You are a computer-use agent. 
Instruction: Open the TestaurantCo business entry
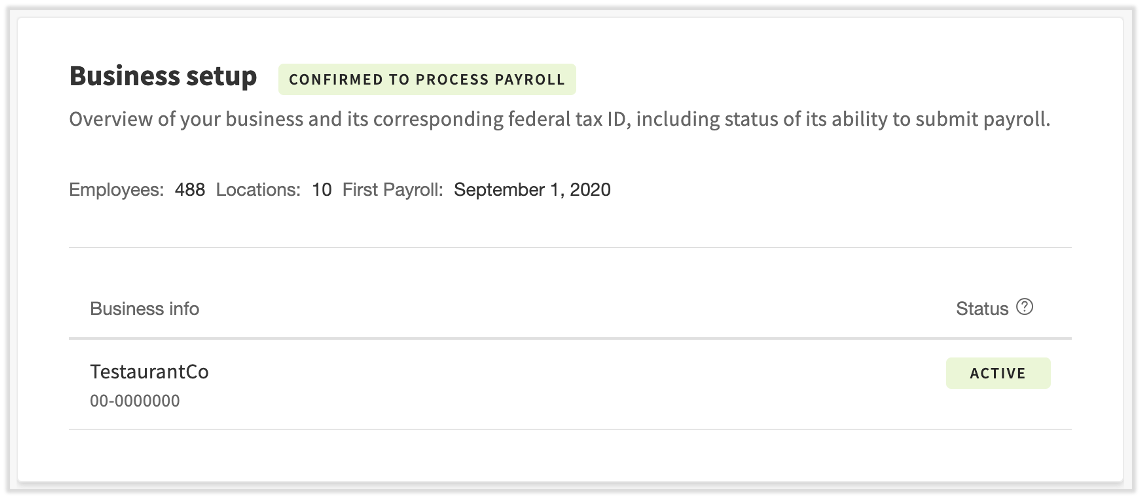tap(149, 372)
